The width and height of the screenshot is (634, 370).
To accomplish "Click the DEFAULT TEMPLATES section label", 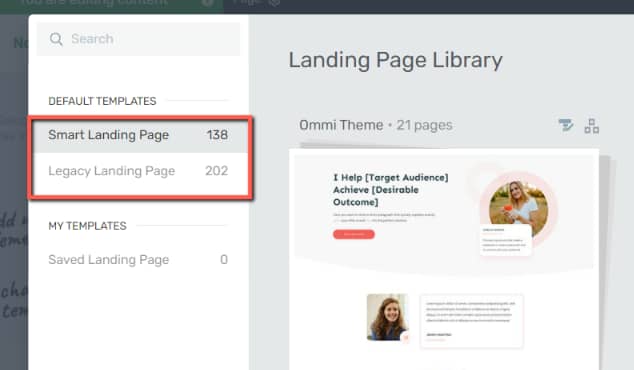I will click(x=102, y=101).
